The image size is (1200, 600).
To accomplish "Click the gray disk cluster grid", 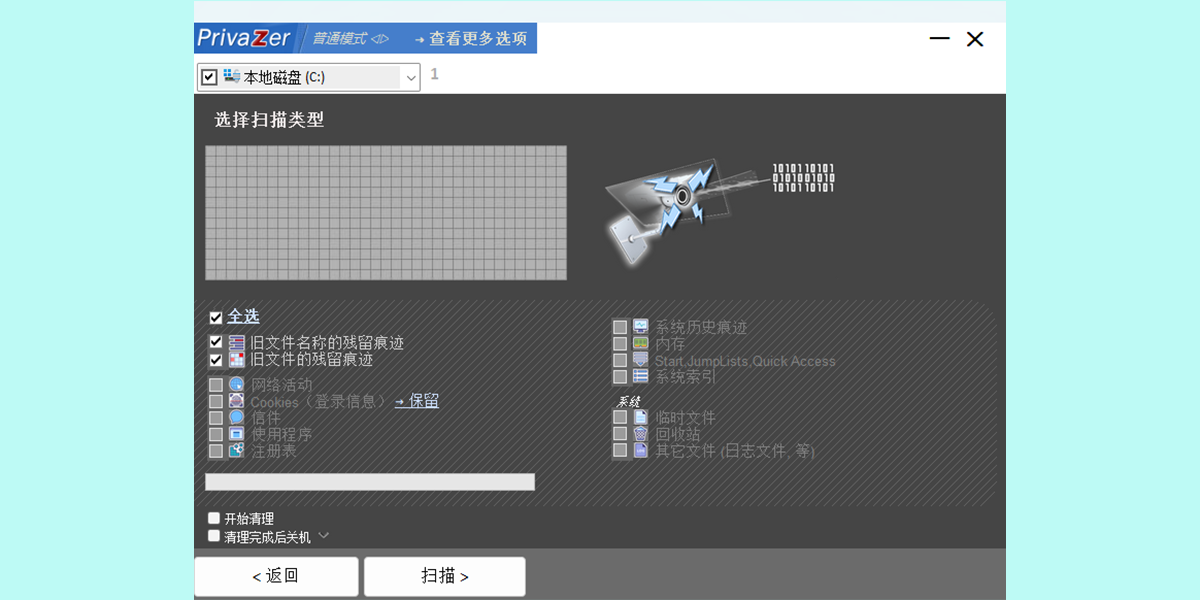I will [x=386, y=213].
